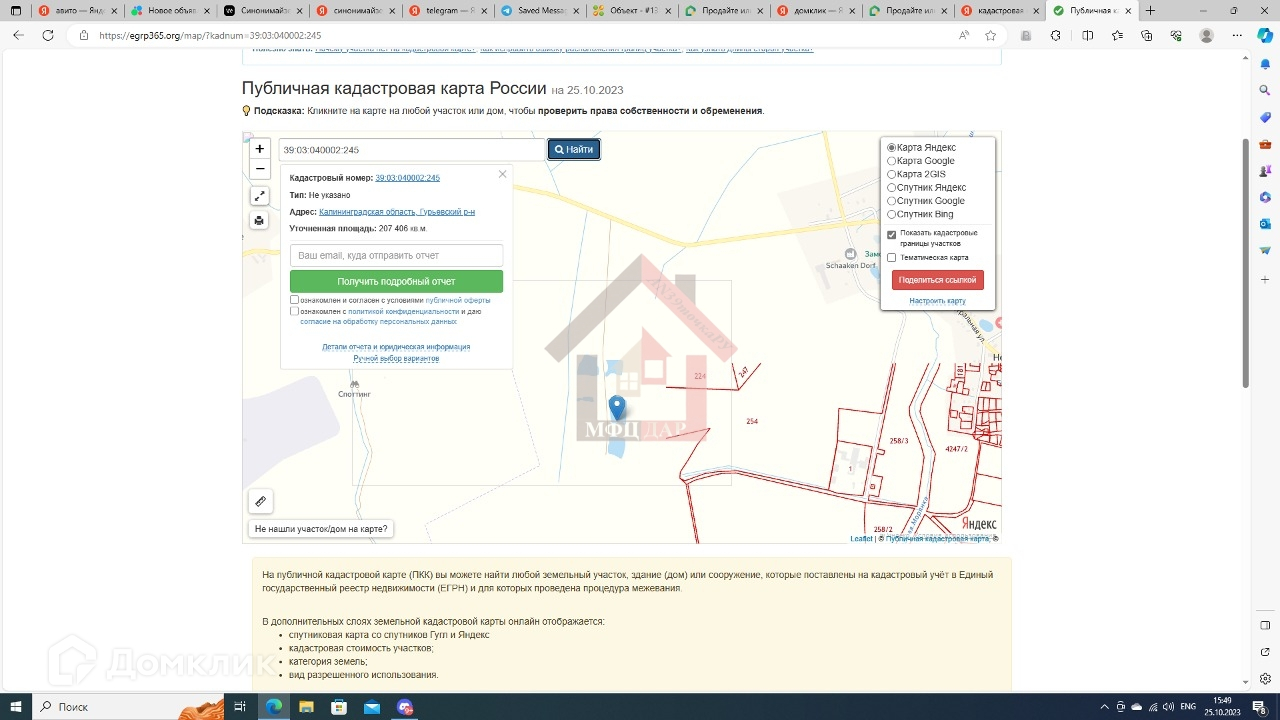Select Карта Google map layer
The height and width of the screenshot is (720, 1280).
pyautogui.click(x=892, y=161)
